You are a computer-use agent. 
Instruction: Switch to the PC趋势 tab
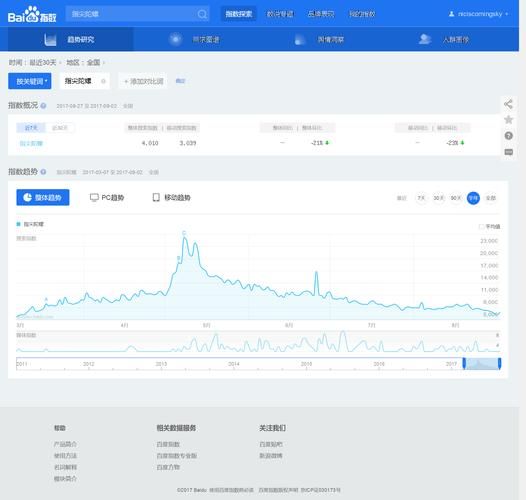pos(107,198)
